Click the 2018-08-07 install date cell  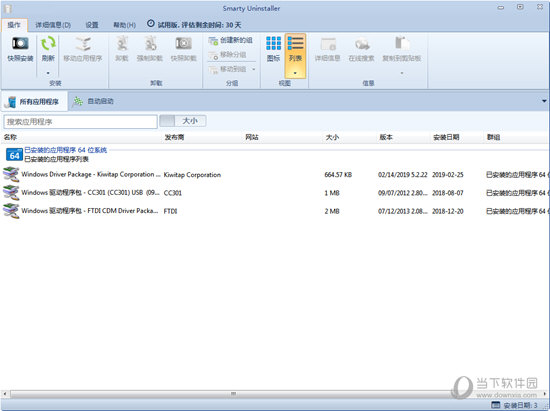pyautogui.click(x=448, y=193)
